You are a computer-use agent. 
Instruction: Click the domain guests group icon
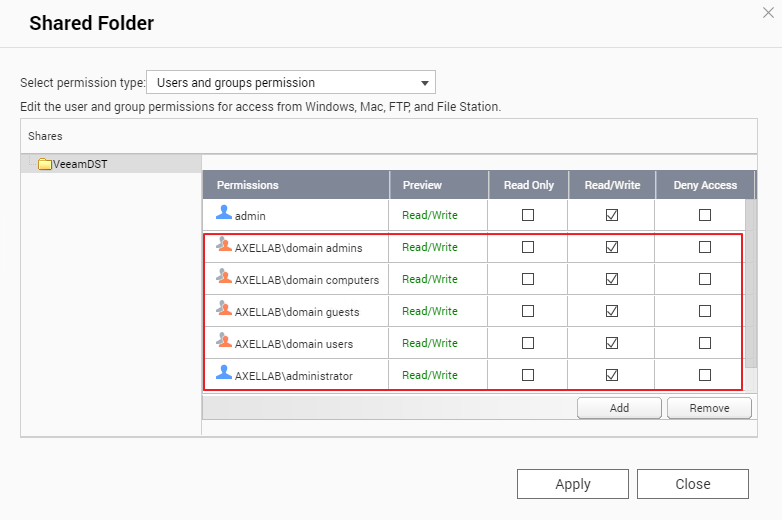(x=224, y=309)
